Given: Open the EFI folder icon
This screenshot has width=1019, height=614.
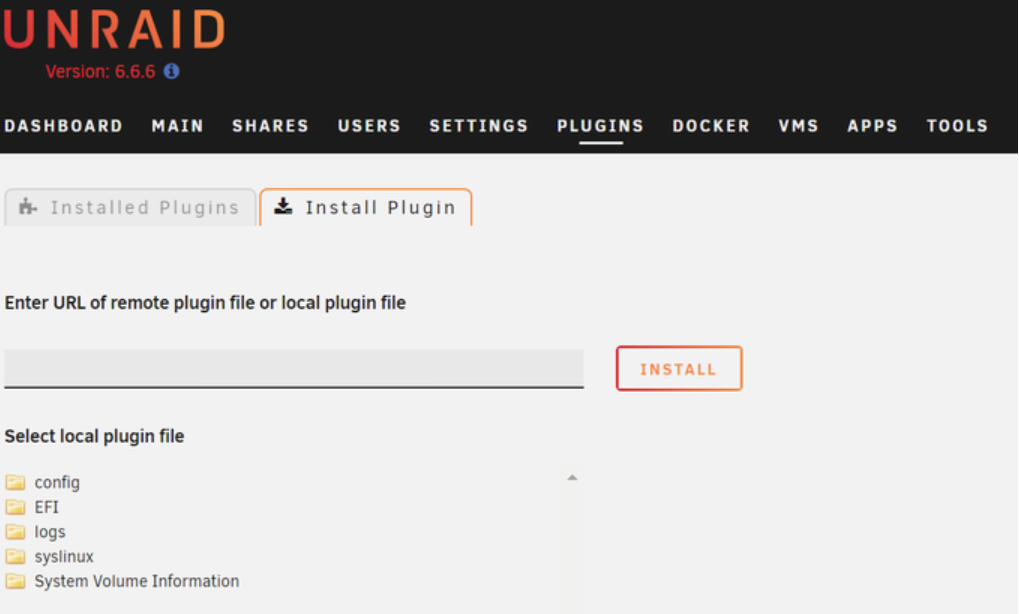Looking at the screenshot, I should (15, 508).
